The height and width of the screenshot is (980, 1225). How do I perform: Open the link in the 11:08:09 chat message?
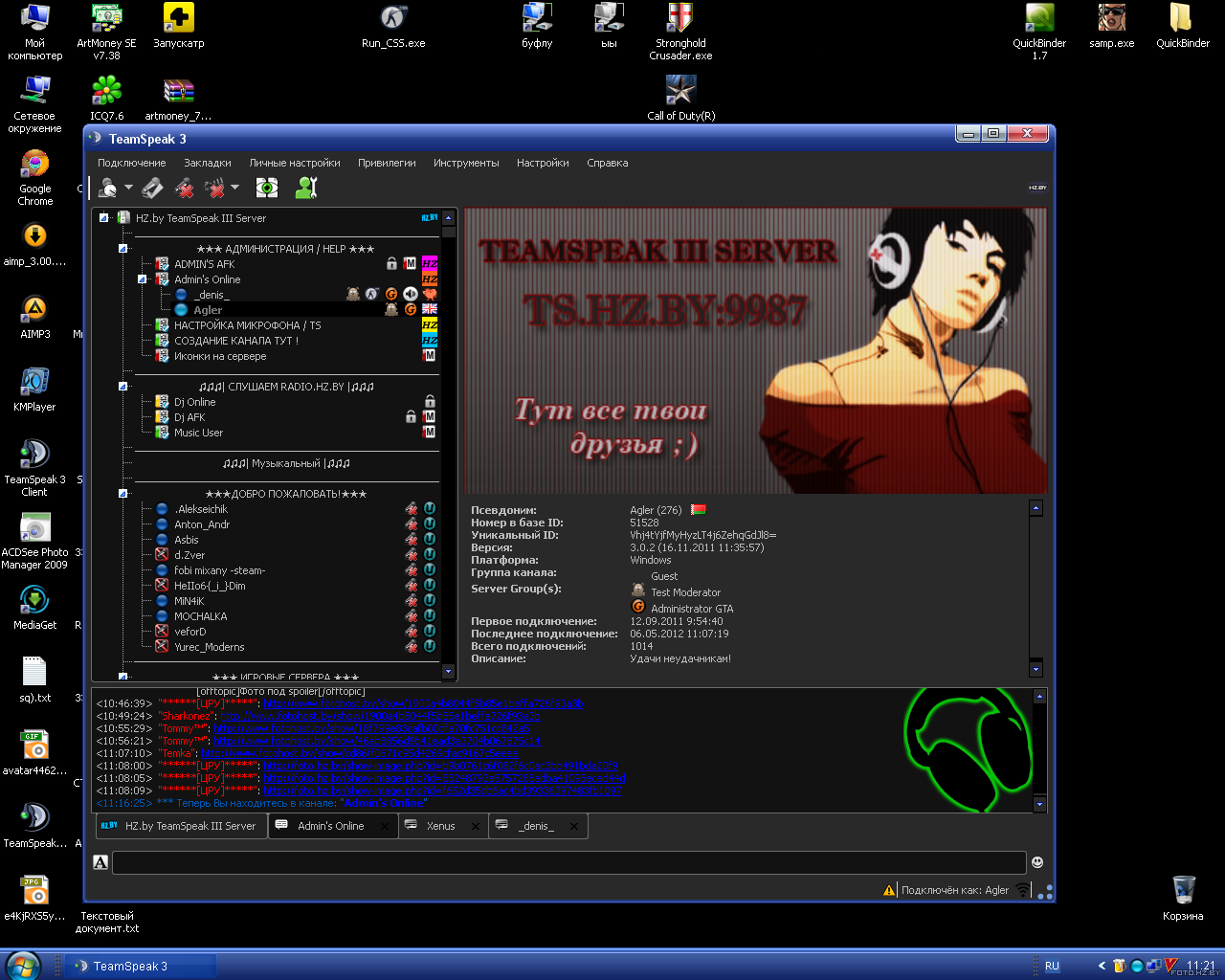pyautogui.click(x=442, y=791)
